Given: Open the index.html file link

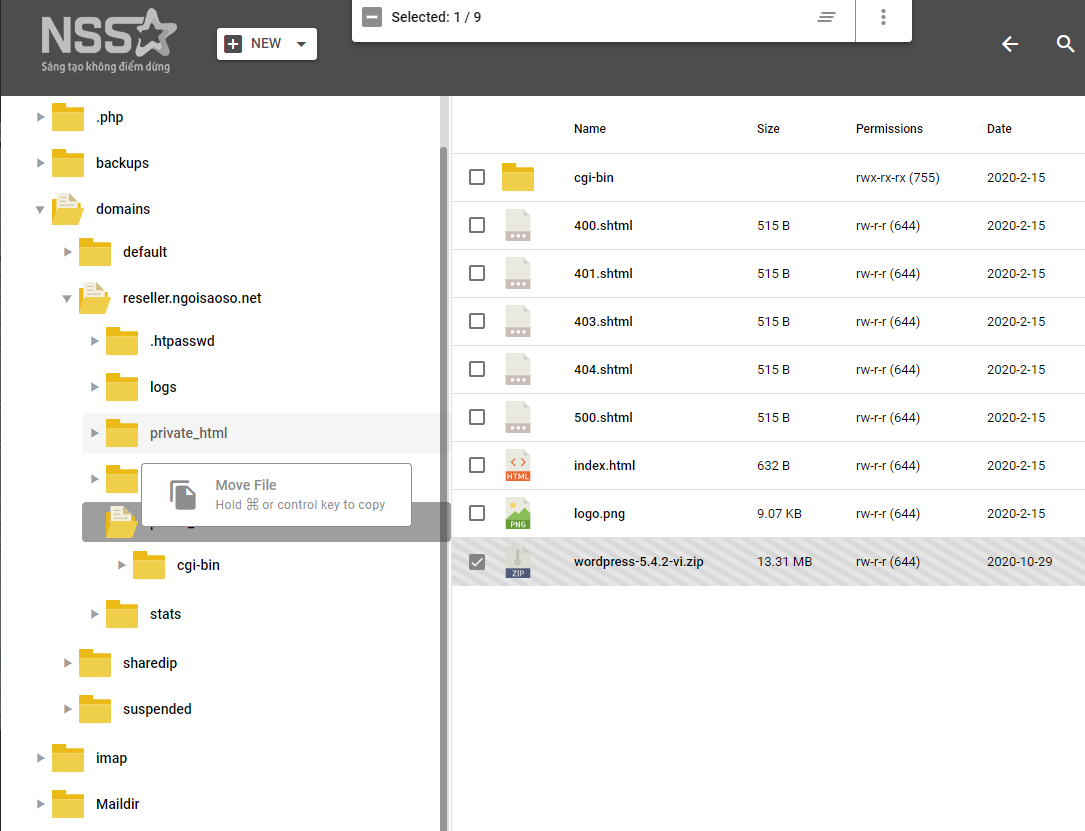Looking at the screenshot, I should pos(602,465).
